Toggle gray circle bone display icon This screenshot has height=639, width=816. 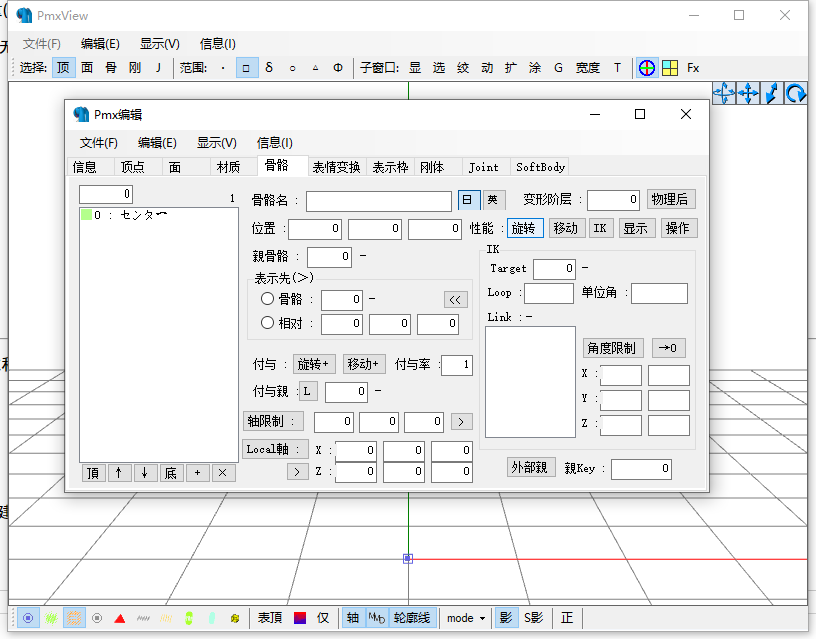tap(97, 618)
